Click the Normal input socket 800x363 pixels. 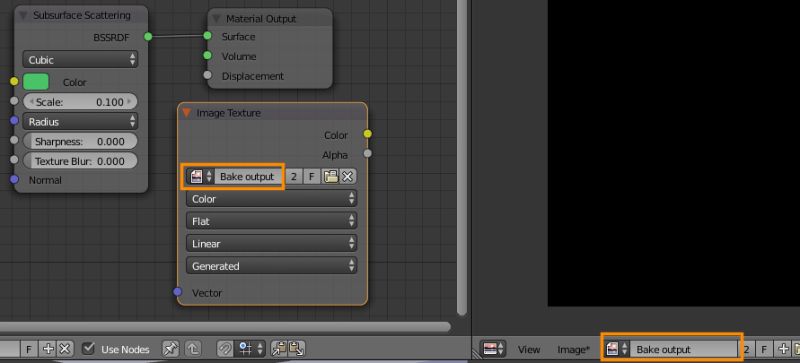pyautogui.click(x=14, y=179)
